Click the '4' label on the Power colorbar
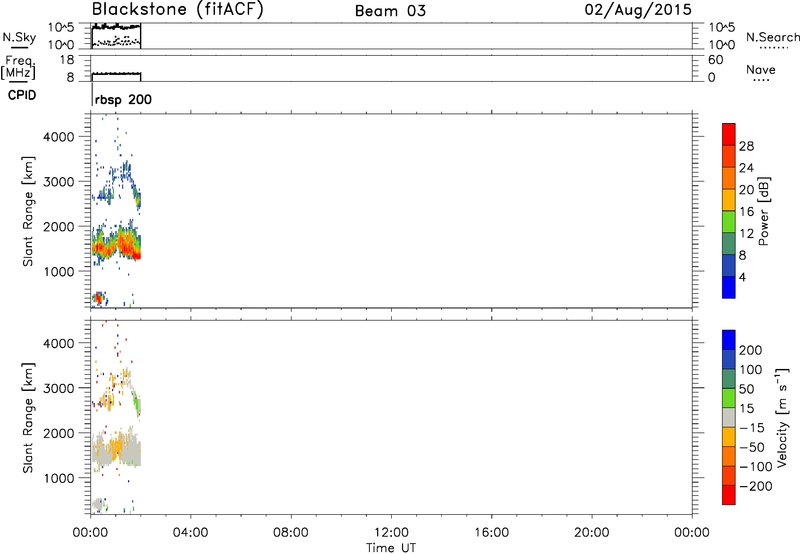The image size is (800, 554). click(742, 277)
